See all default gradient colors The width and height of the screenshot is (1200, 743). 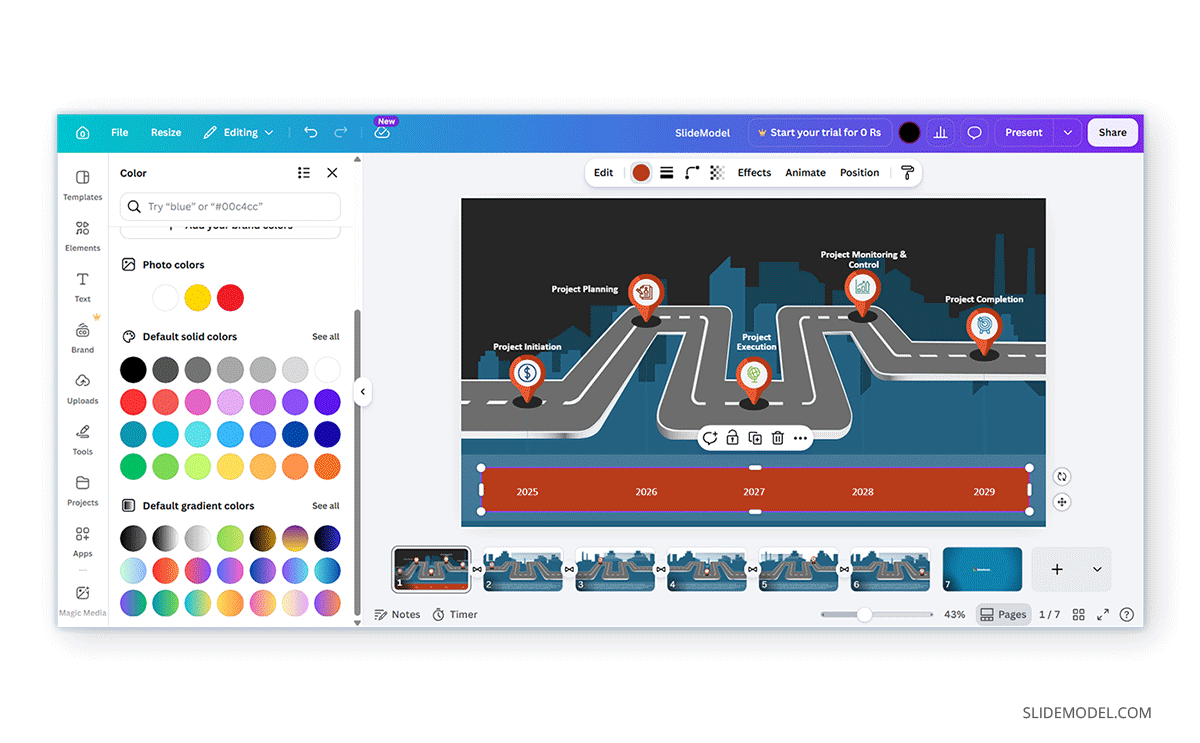click(326, 506)
